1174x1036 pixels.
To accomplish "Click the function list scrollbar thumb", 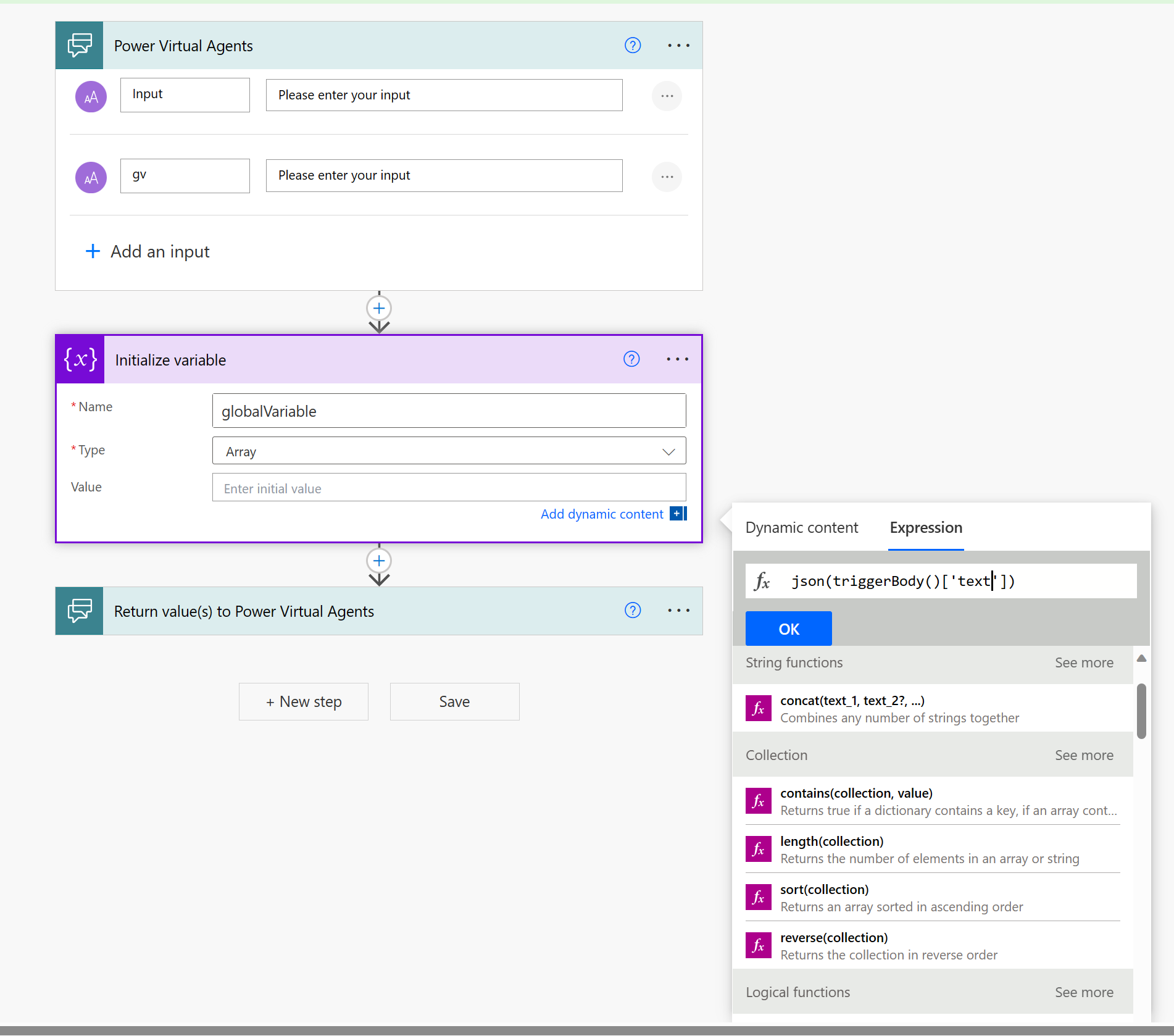I will coord(1141,711).
